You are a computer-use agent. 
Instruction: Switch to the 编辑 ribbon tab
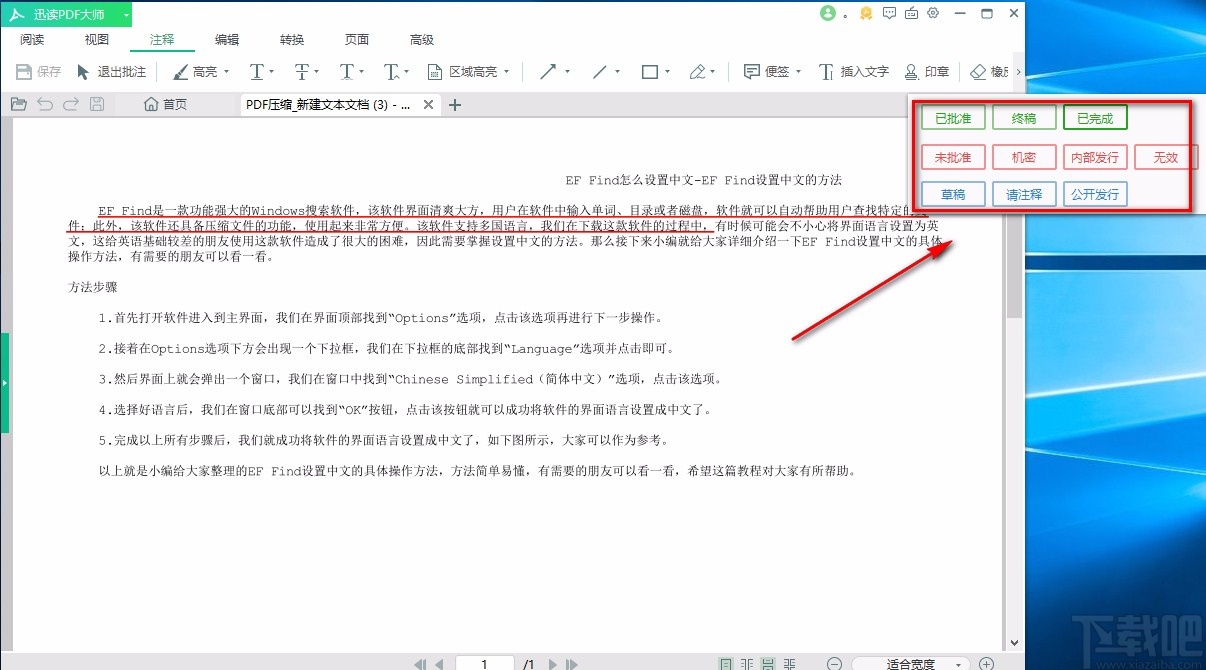[226, 39]
